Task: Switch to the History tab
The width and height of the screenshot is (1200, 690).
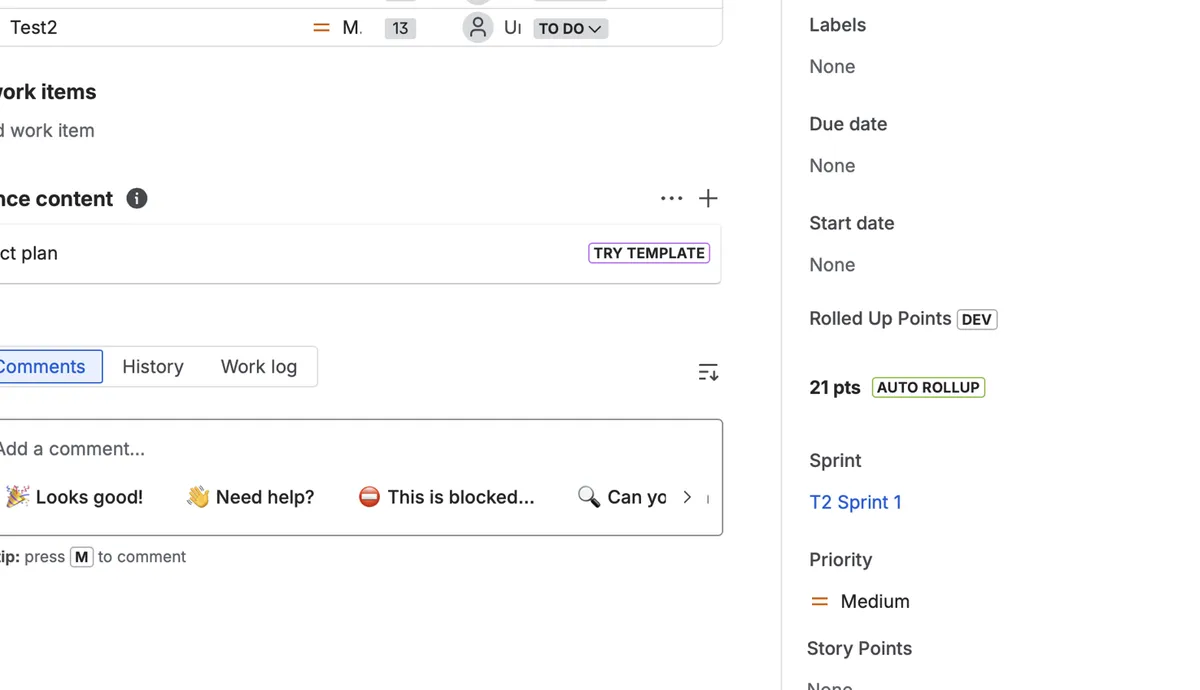Action: (x=153, y=366)
